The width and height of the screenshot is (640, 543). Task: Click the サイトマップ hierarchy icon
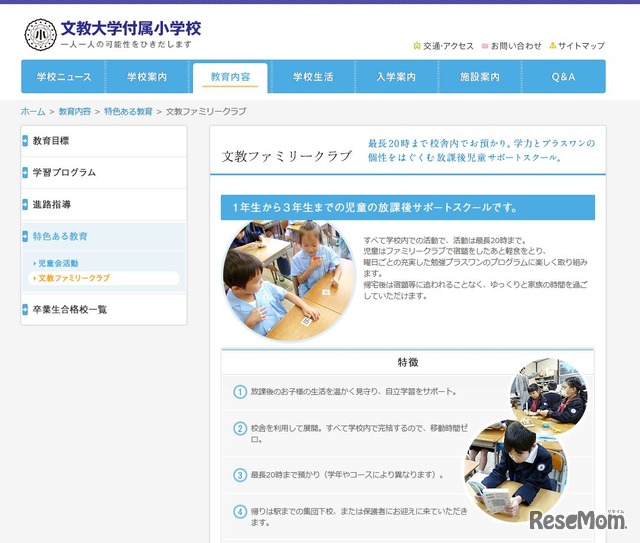click(553, 45)
